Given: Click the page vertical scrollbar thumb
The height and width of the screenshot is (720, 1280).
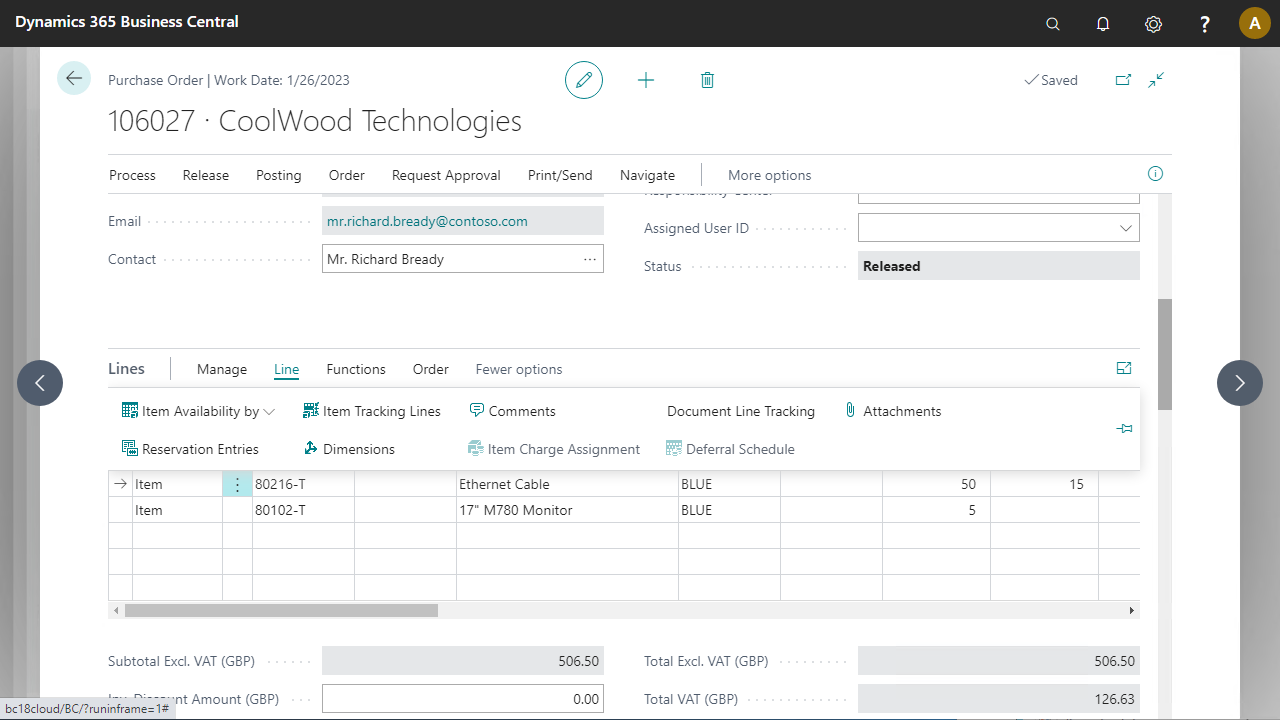Looking at the screenshot, I should tap(1164, 354).
